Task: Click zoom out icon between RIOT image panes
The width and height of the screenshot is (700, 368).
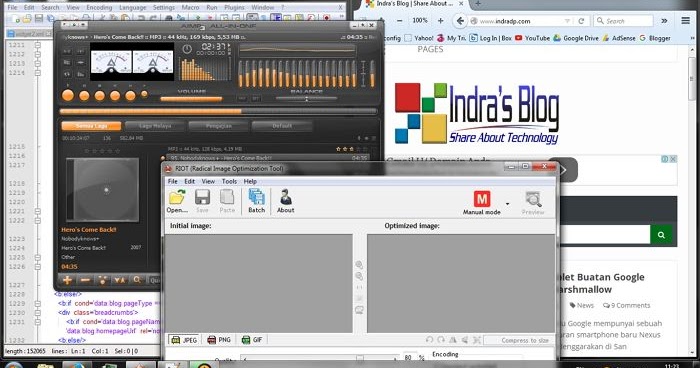Action: pos(359,276)
